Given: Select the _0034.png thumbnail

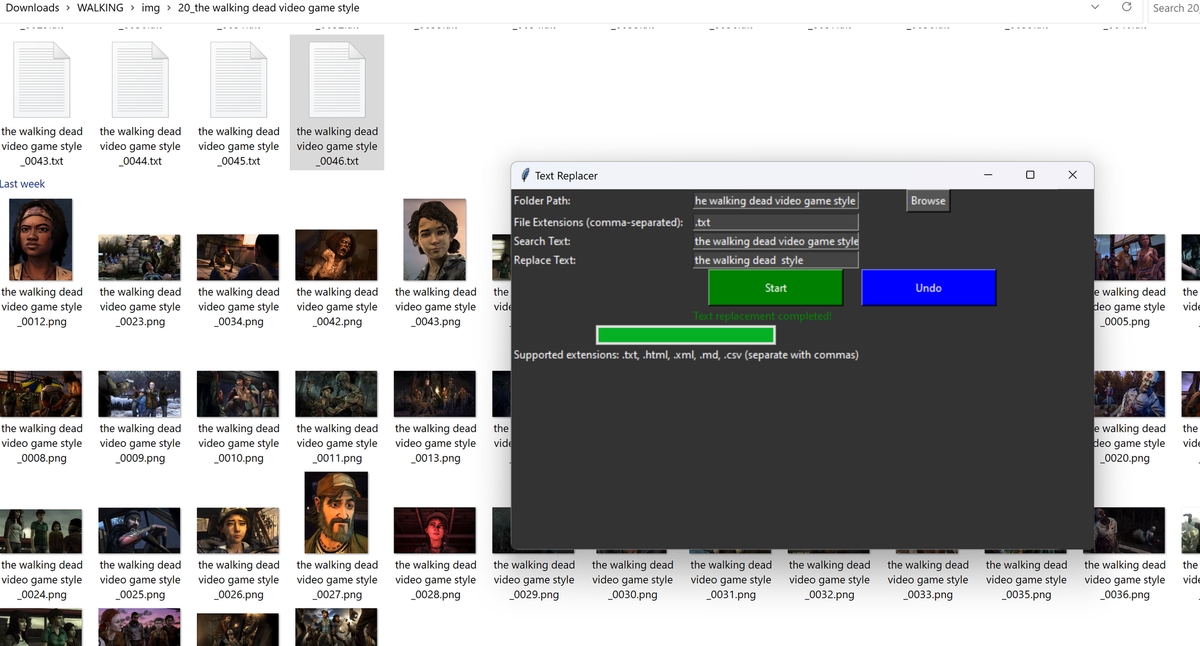Looking at the screenshot, I should (x=239, y=257).
